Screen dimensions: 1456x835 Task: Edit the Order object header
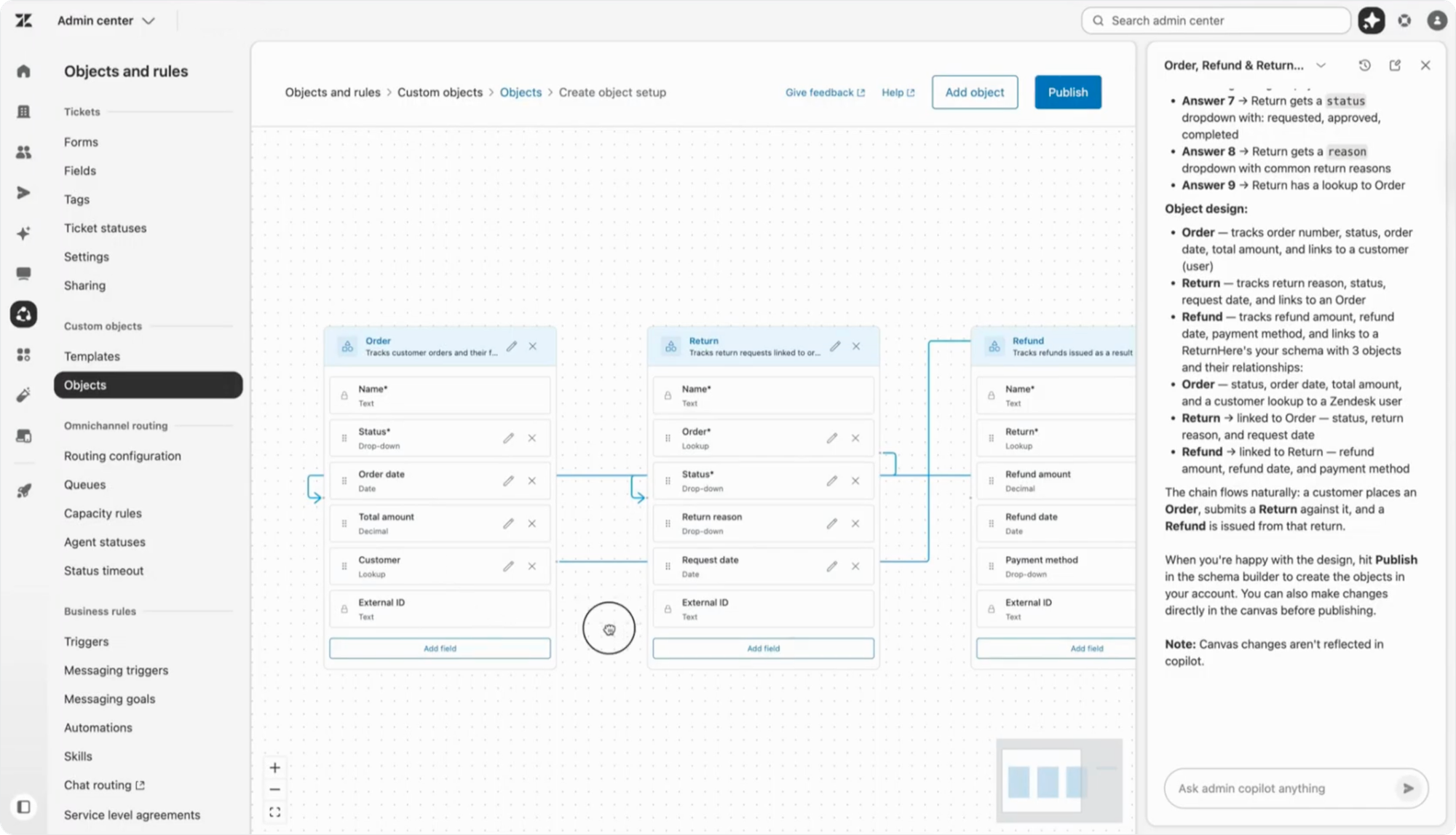[x=512, y=347]
